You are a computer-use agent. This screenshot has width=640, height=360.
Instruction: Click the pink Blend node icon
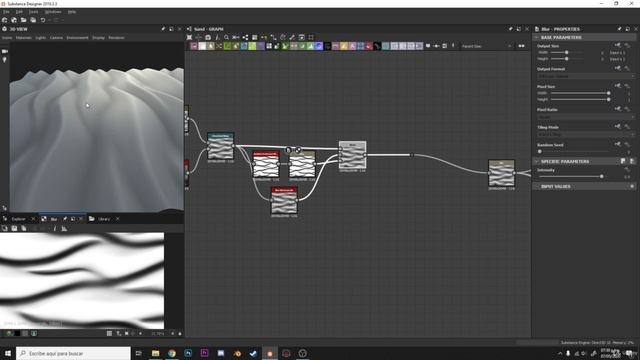coord(194,46)
